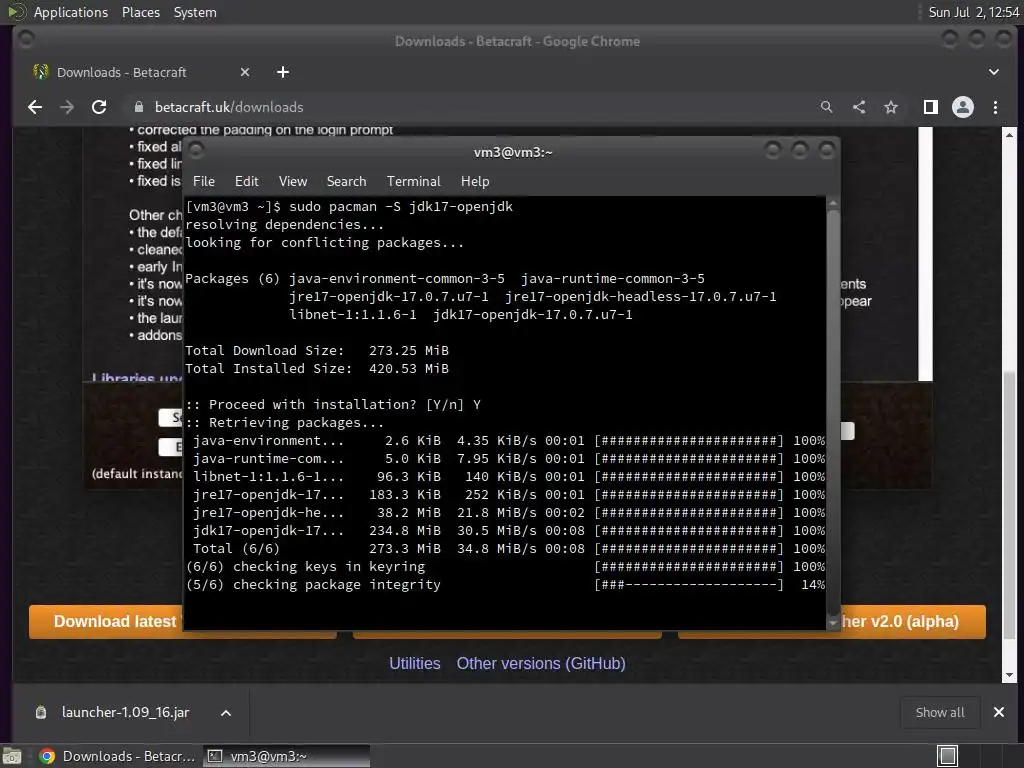This screenshot has height=768, width=1024.
Task: Click checking package integrity progress line
Action: pos(505,585)
